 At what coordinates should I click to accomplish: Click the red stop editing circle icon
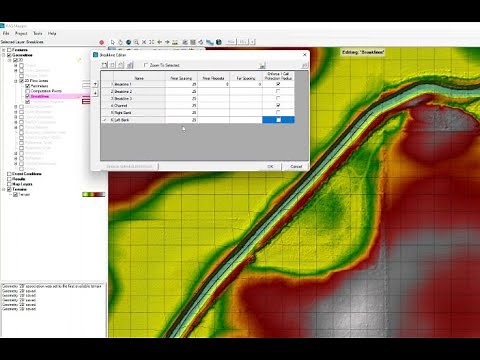coord(102,42)
